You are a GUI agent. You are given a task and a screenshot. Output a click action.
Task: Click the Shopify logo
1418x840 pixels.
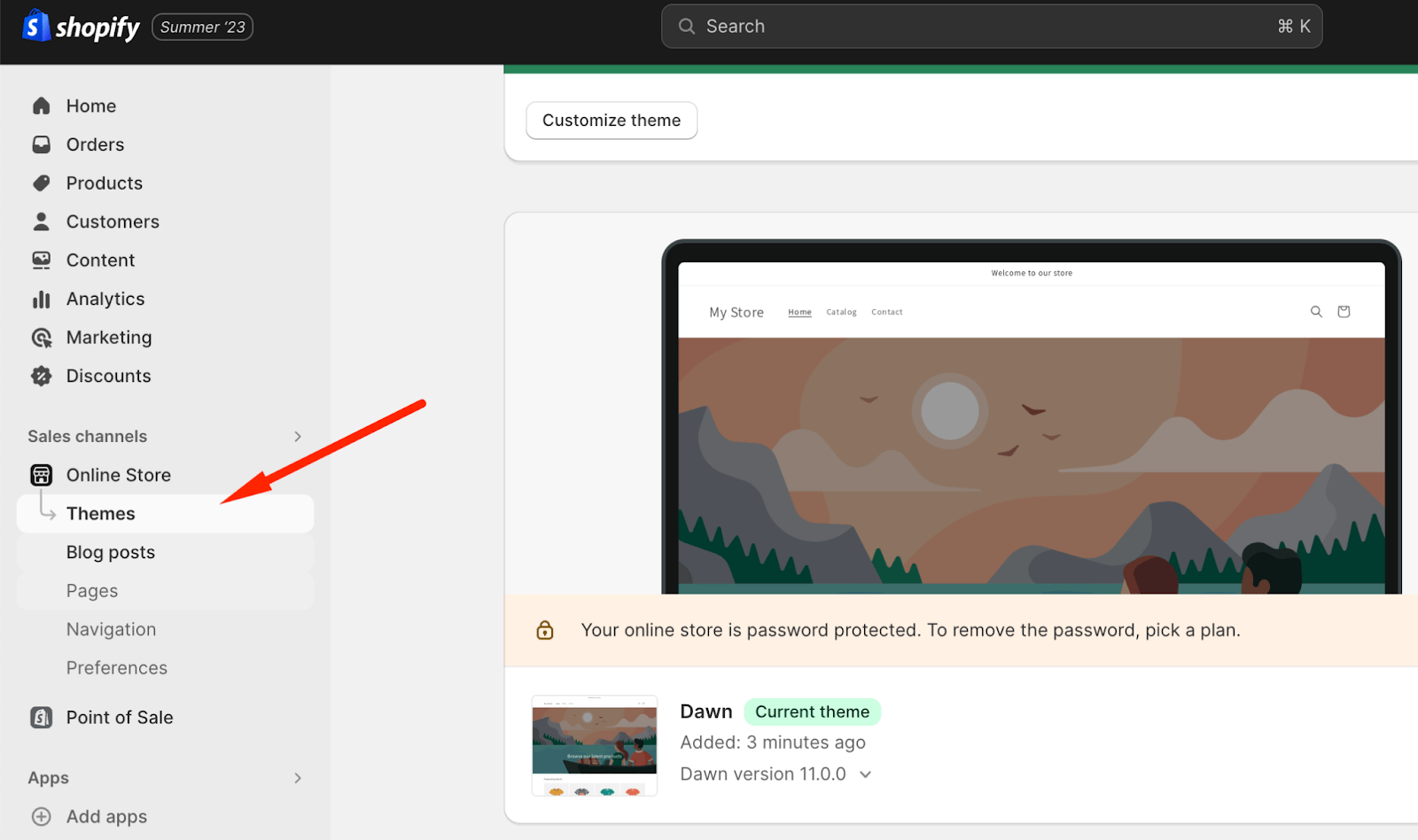tap(81, 26)
